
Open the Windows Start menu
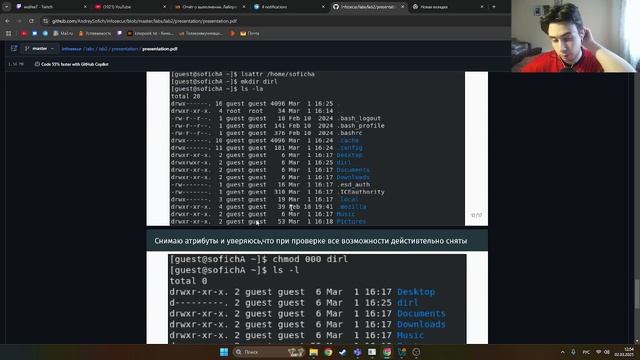224,352
